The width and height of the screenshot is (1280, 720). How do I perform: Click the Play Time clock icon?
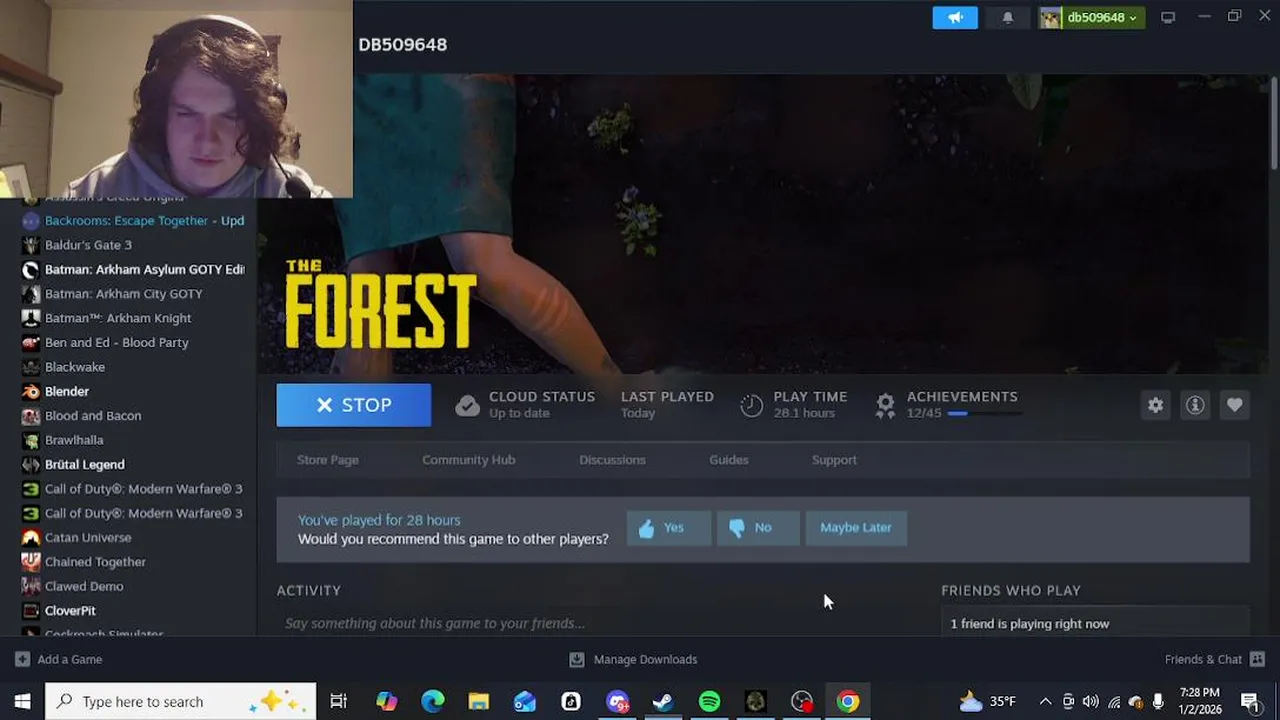(x=751, y=405)
